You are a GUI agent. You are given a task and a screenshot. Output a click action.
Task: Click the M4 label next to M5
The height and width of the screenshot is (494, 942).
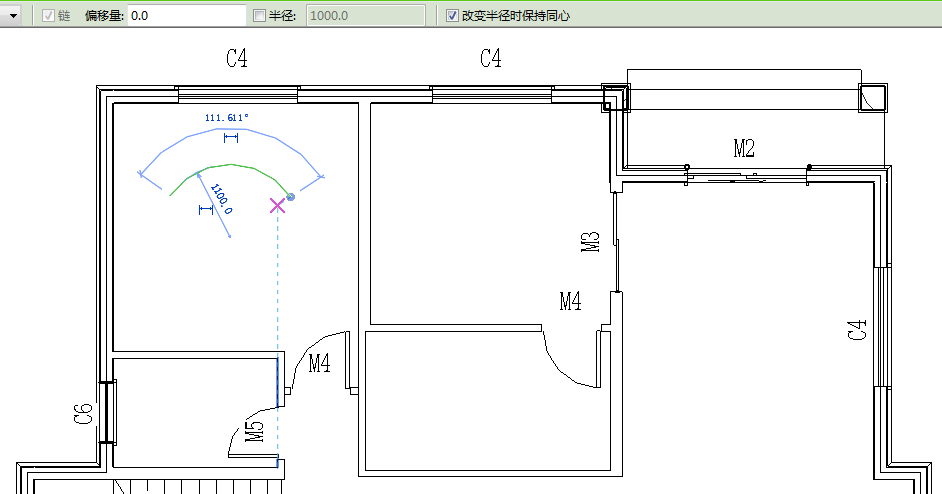pyautogui.click(x=320, y=363)
